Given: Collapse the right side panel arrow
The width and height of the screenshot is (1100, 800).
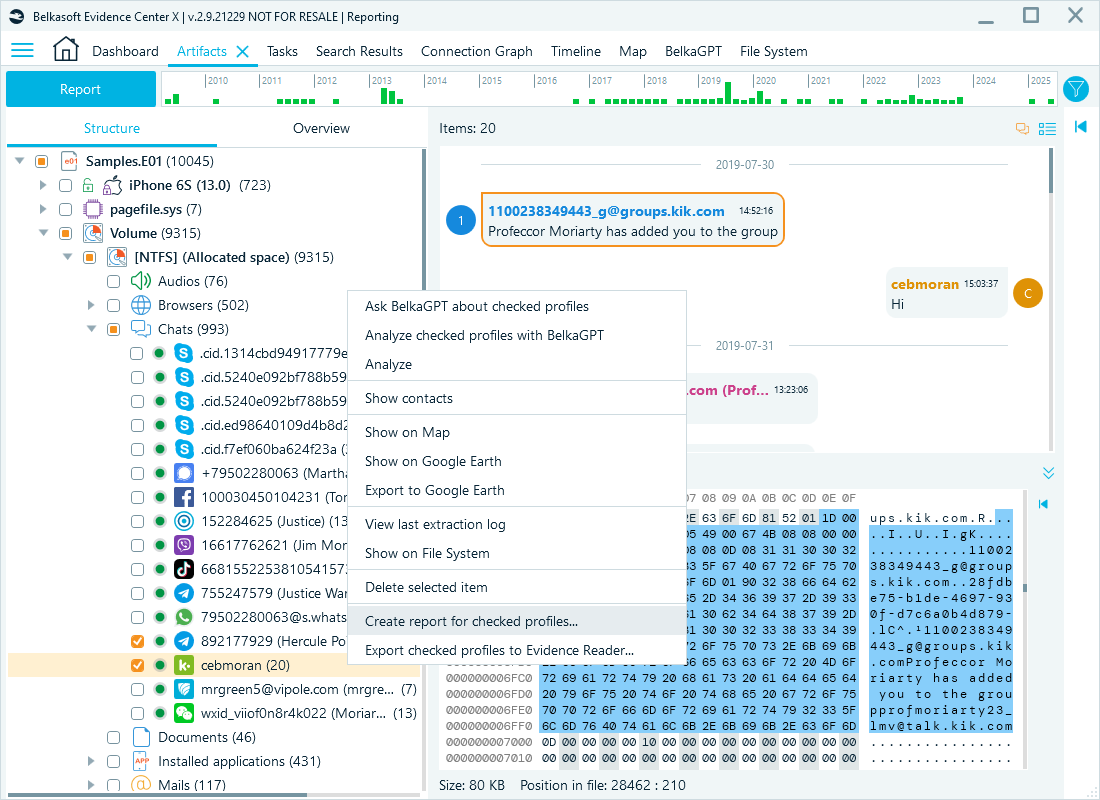Looking at the screenshot, I should [1080, 127].
